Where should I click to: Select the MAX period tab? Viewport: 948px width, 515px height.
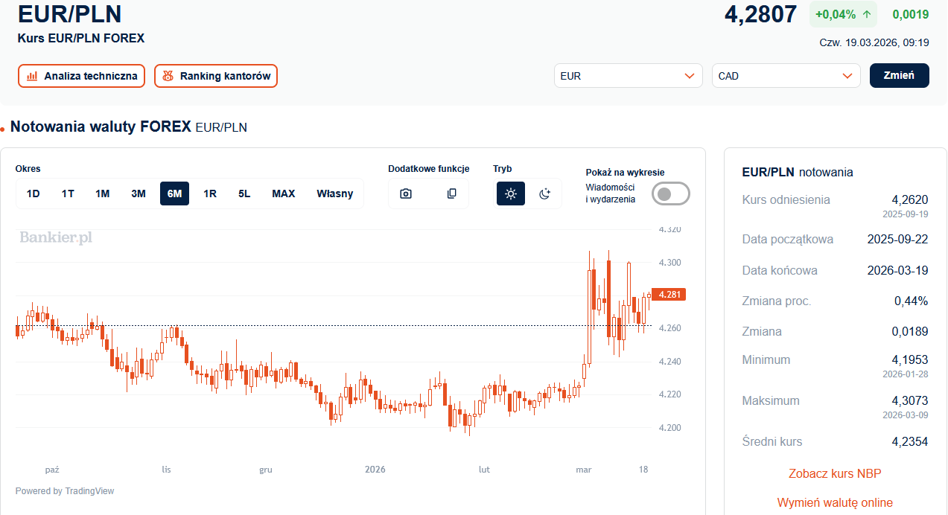click(284, 193)
